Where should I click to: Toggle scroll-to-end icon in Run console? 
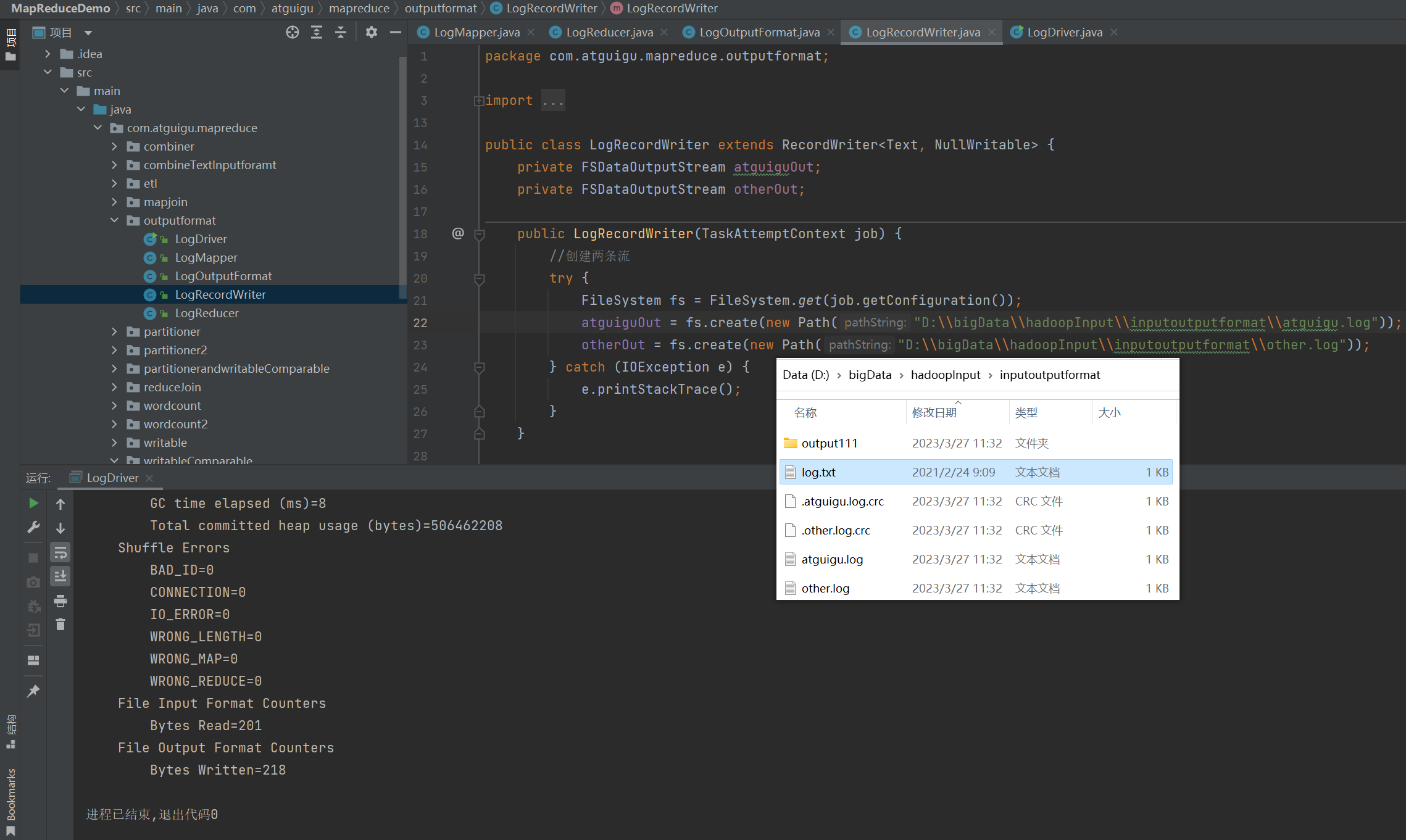[60, 576]
